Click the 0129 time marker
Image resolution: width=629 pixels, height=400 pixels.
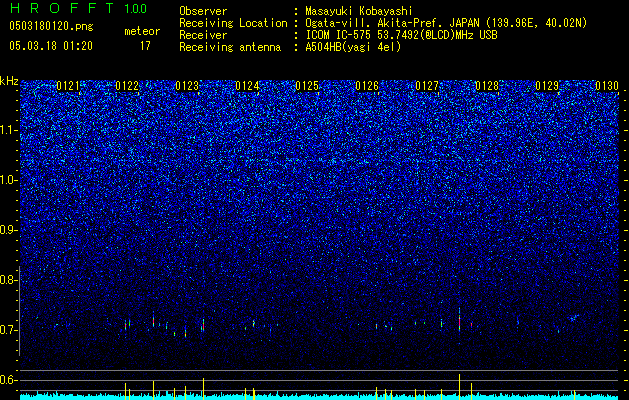pyautogui.click(x=547, y=86)
